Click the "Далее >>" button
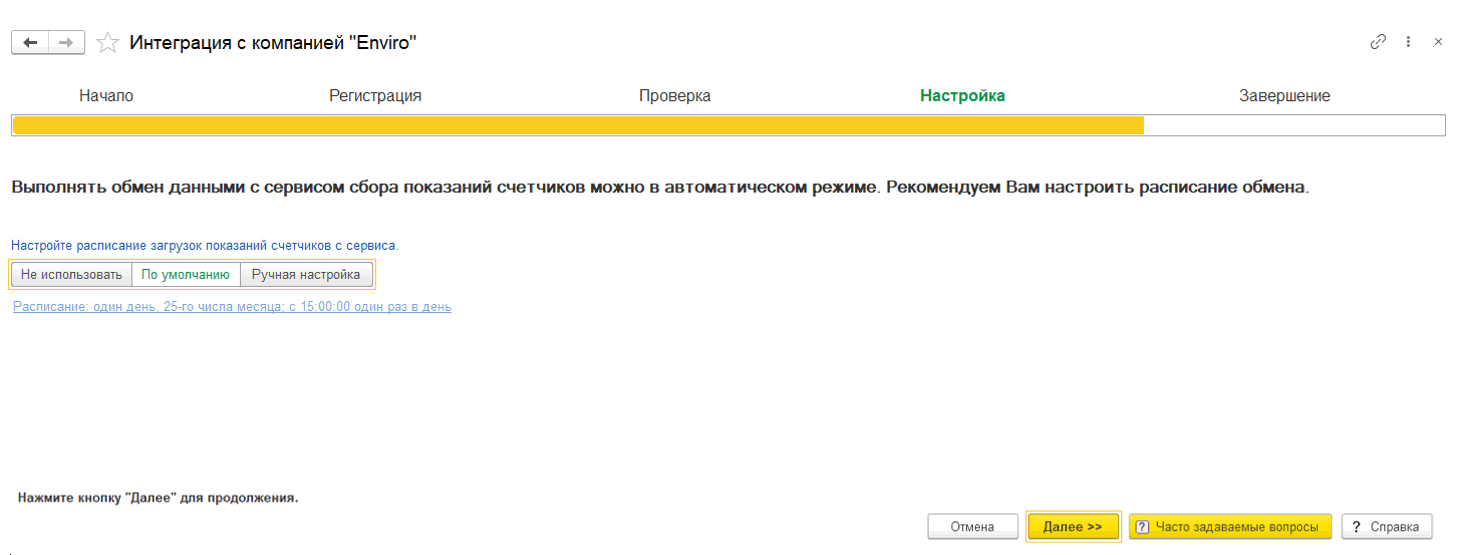 (1073, 527)
